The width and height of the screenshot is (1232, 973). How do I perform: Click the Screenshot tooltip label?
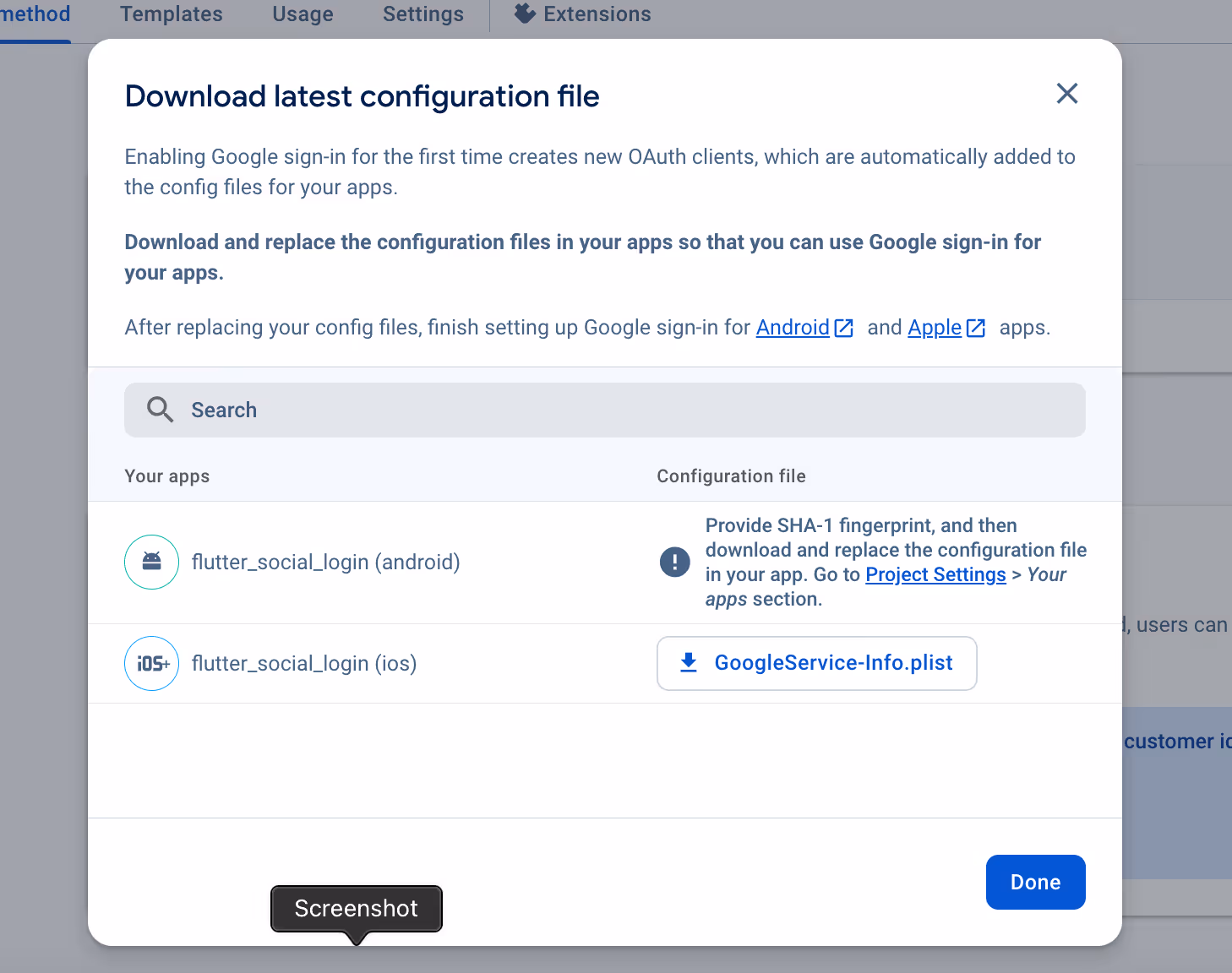click(x=357, y=908)
